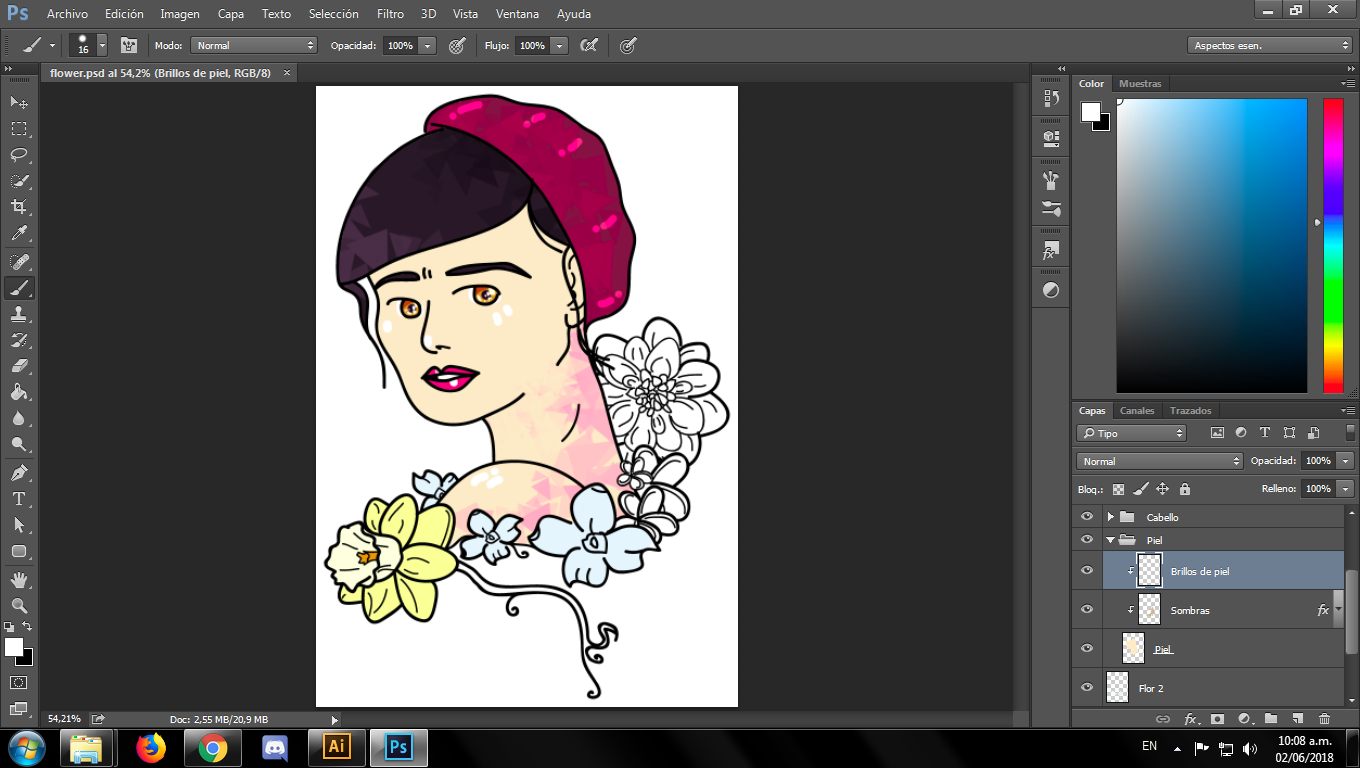This screenshot has height=768, width=1360.
Task: Hide the Flor 2 layer
Action: 1087,688
